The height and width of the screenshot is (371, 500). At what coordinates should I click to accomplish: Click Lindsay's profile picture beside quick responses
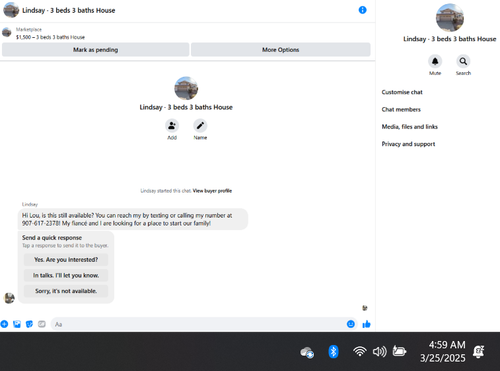pos(9,298)
